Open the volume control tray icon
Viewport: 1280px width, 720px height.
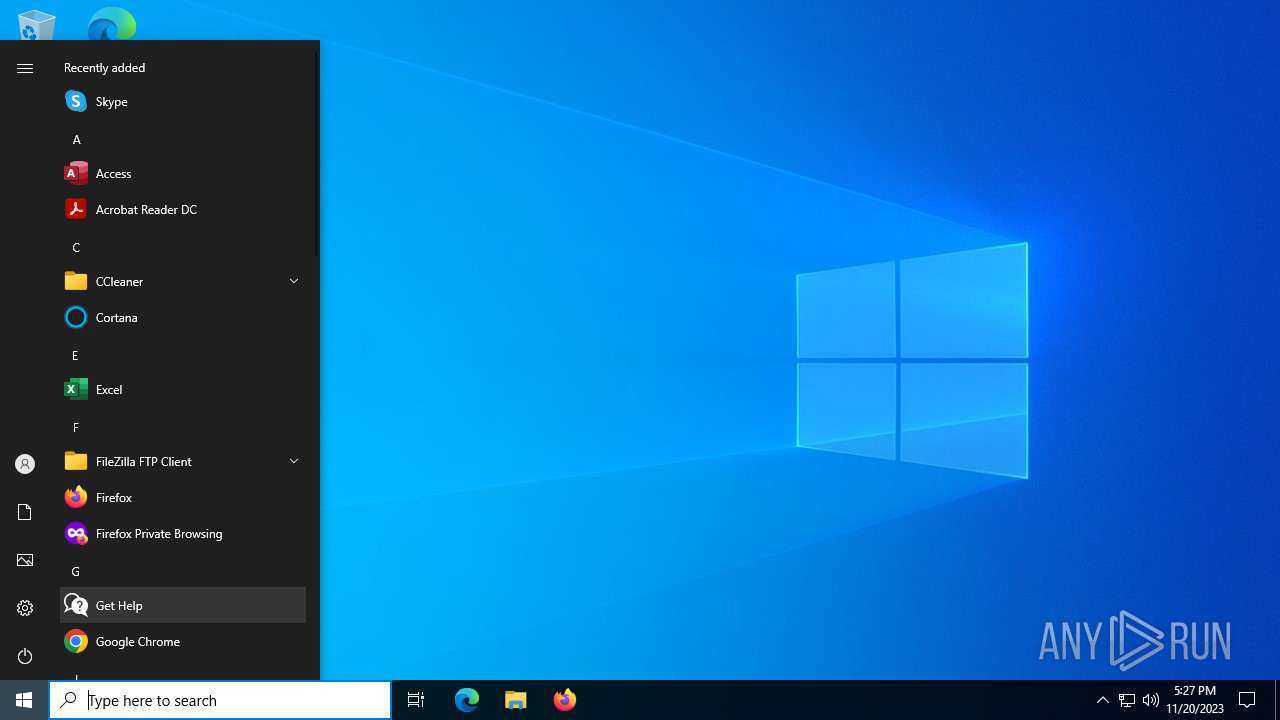(x=1151, y=700)
